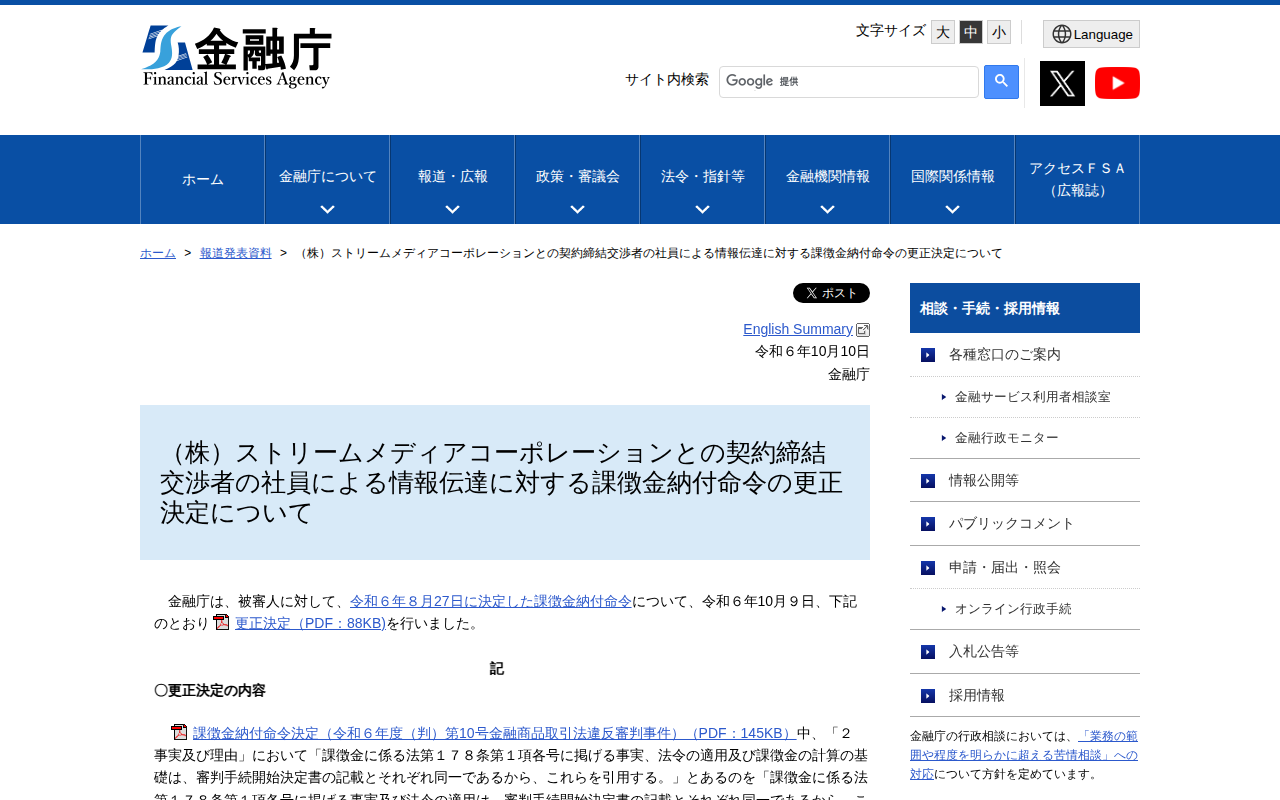1280x800 pixels.
Task: Click the 金融機関情報 nav label
Action: click(x=828, y=177)
